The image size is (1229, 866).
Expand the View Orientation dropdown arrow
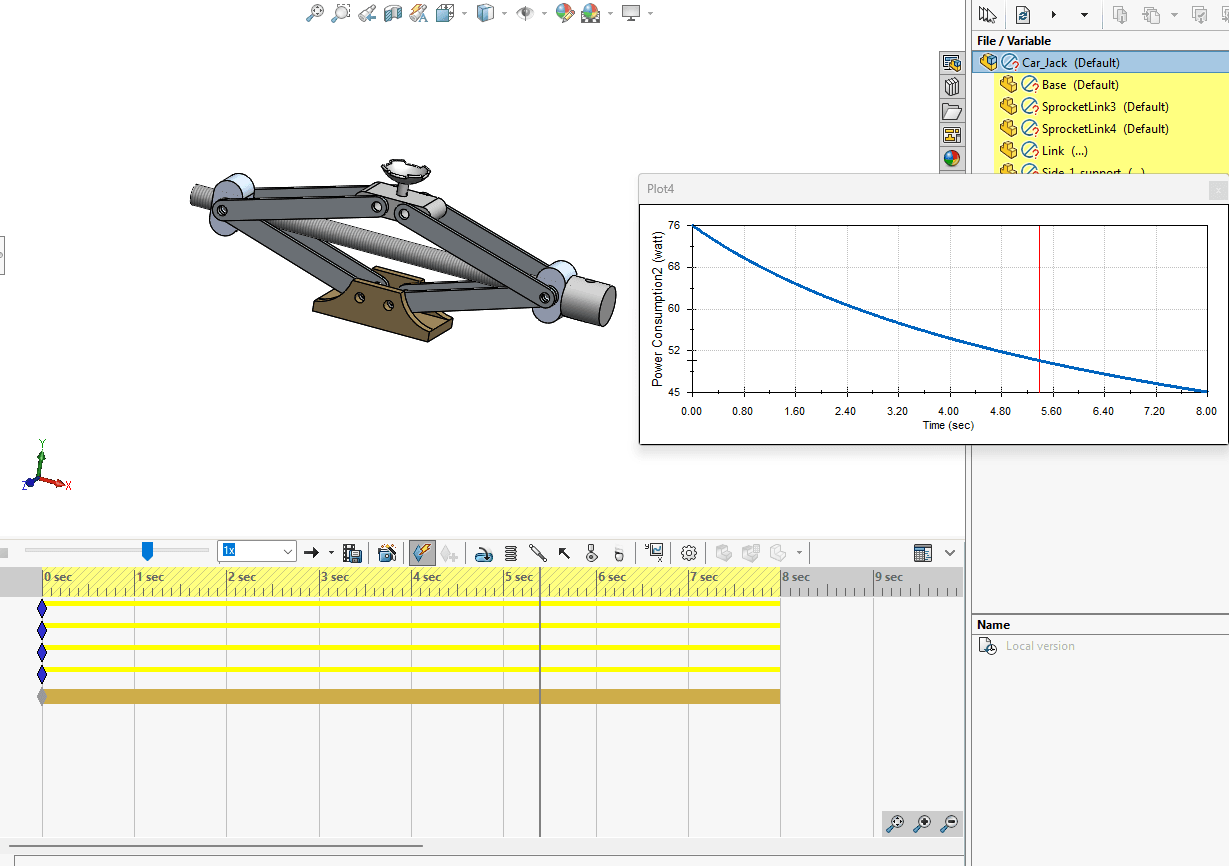[465, 13]
